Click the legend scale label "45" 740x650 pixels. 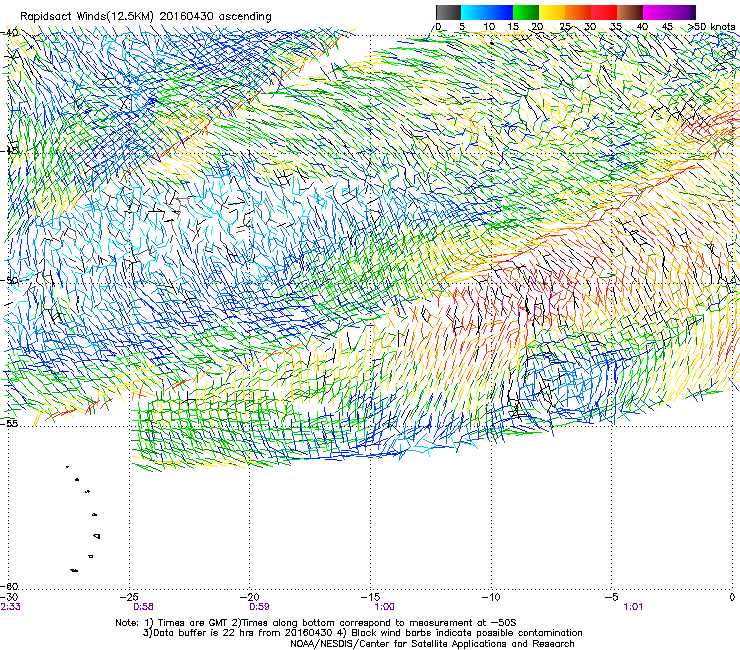tap(667, 27)
